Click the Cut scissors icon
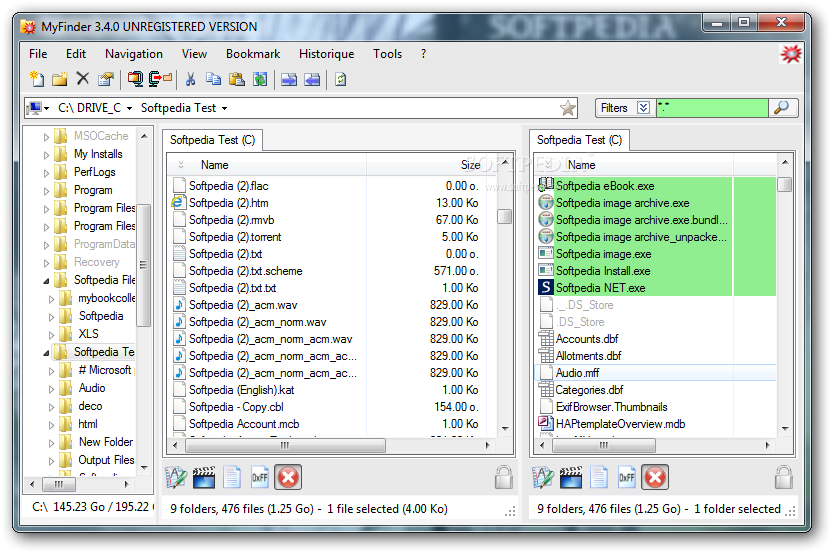Screen dimensions: 832x553 190,80
